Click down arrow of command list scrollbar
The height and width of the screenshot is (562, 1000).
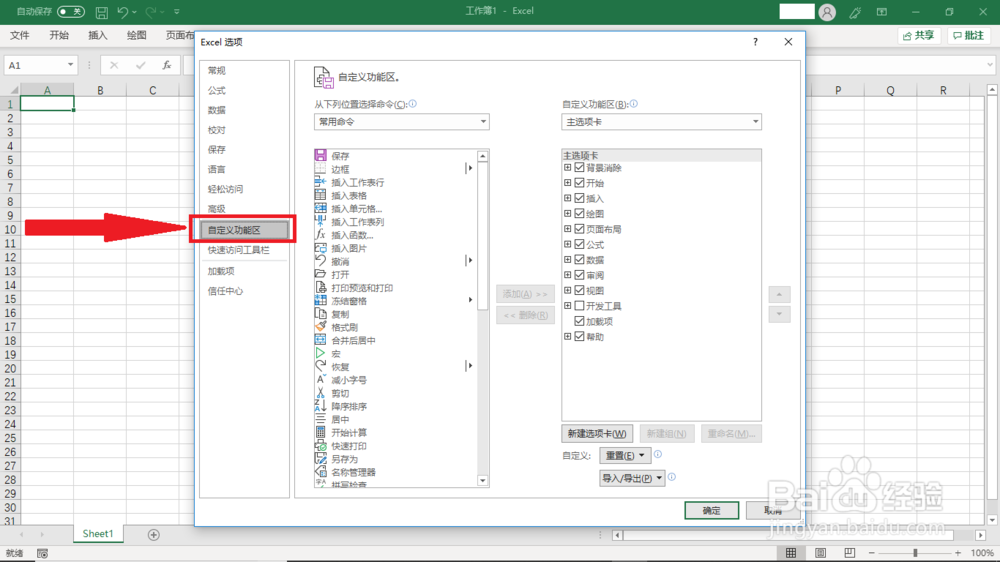point(483,481)
